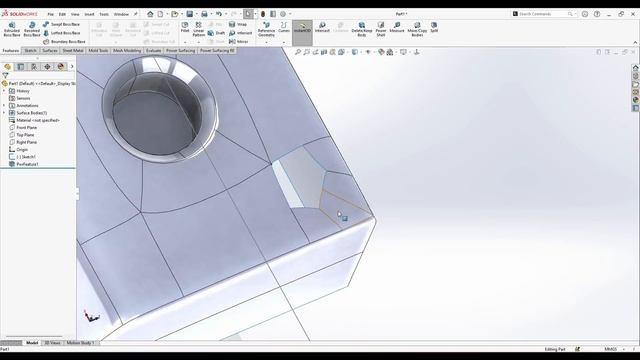Image resolution: width=640 pixels, height=360 pixels.
Task: Open Reference Geometry tool
Action: click(267, 29)
